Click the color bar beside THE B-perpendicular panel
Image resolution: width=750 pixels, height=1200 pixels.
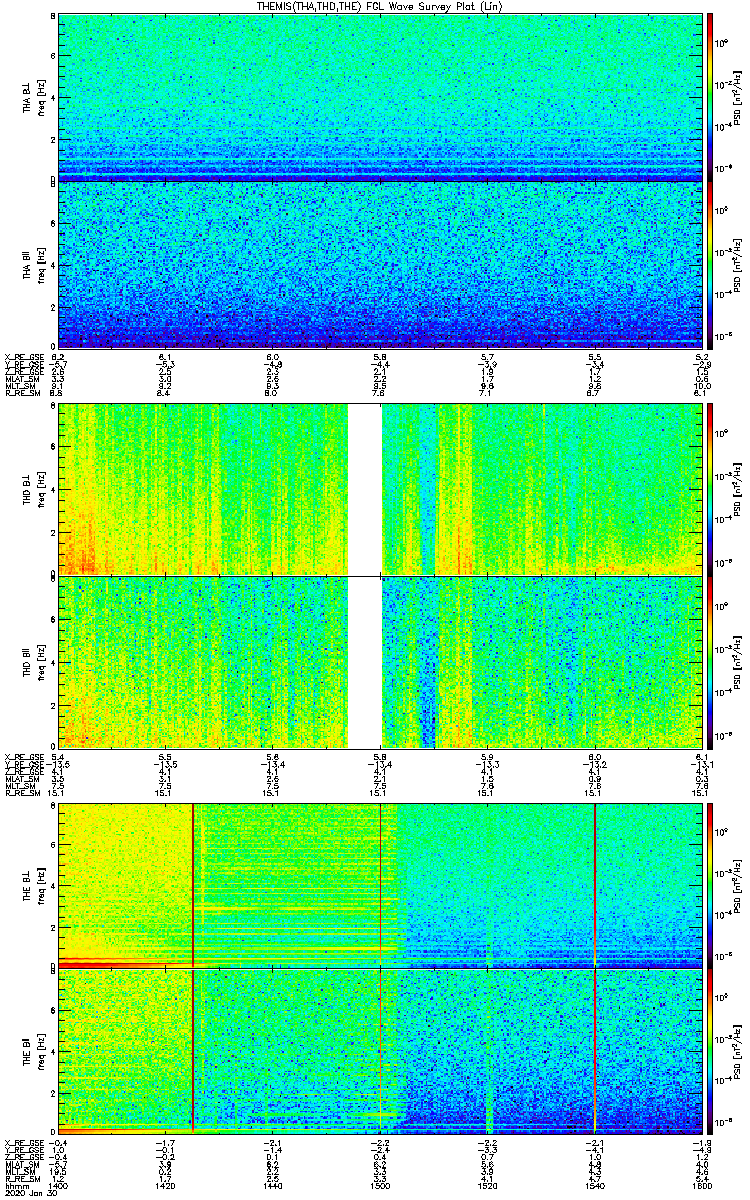pos(711,884)
